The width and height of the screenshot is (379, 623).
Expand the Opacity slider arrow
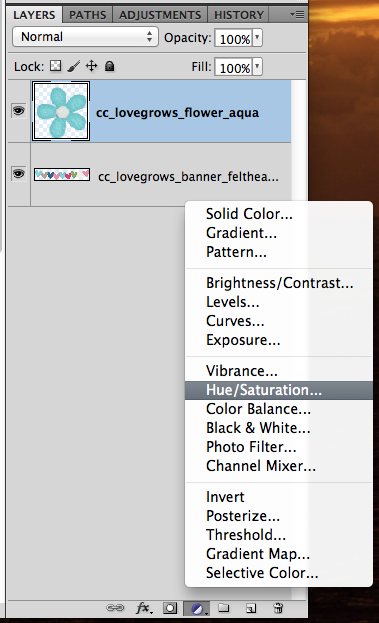click(x=257, y=38)
